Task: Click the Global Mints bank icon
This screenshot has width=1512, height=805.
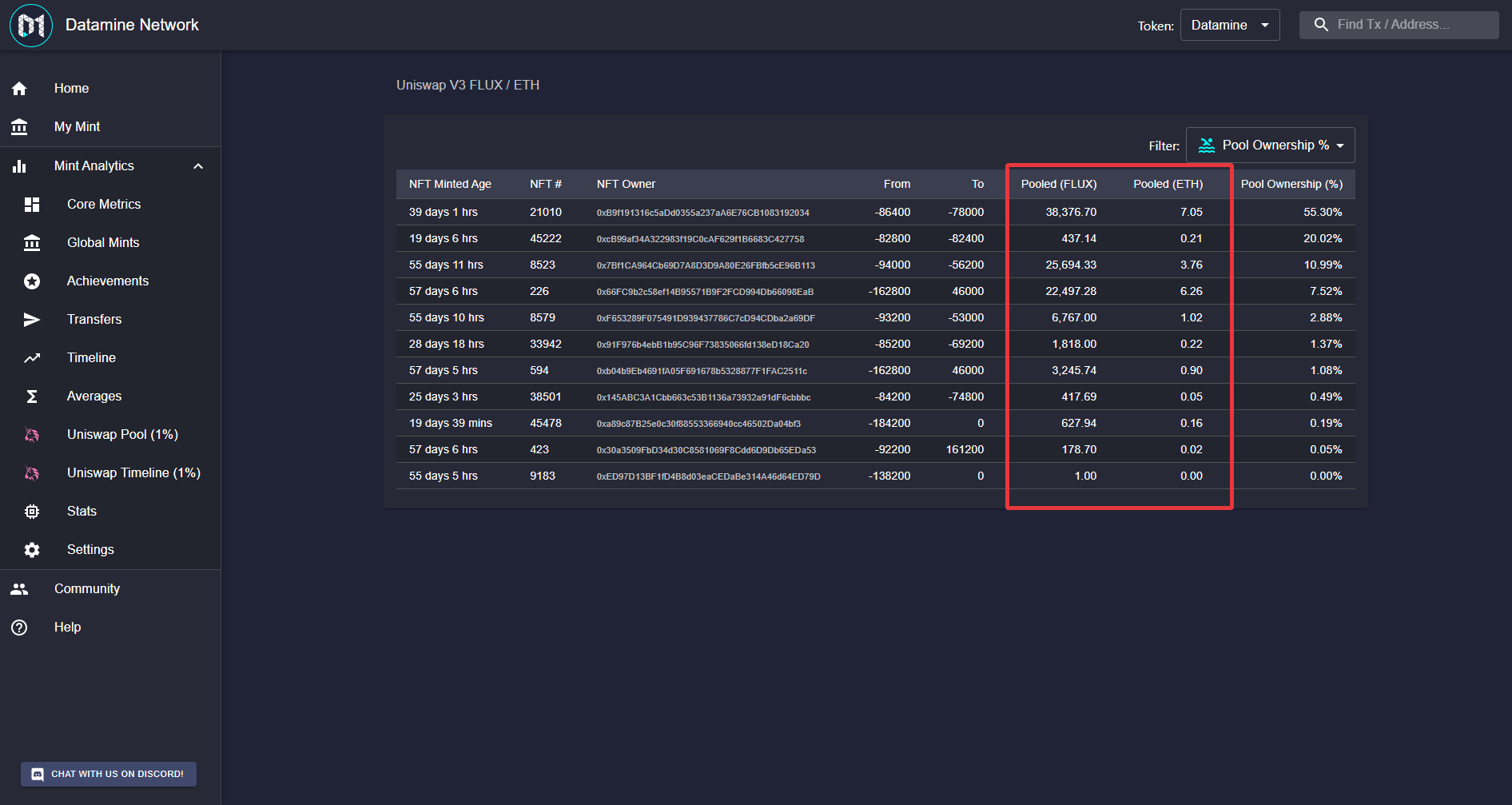Action: [32, 243]
